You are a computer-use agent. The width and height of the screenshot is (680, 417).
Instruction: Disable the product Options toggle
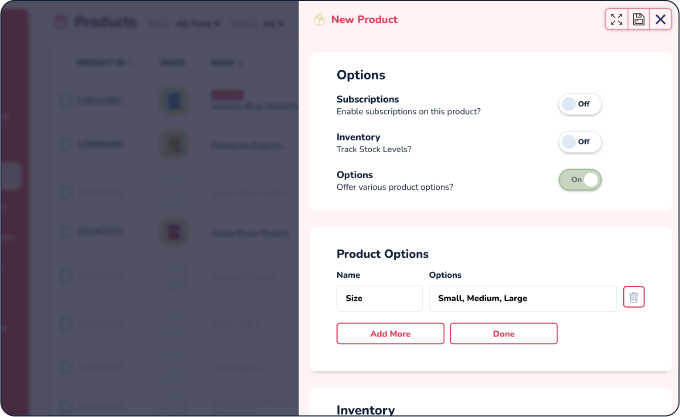(580, 179)
